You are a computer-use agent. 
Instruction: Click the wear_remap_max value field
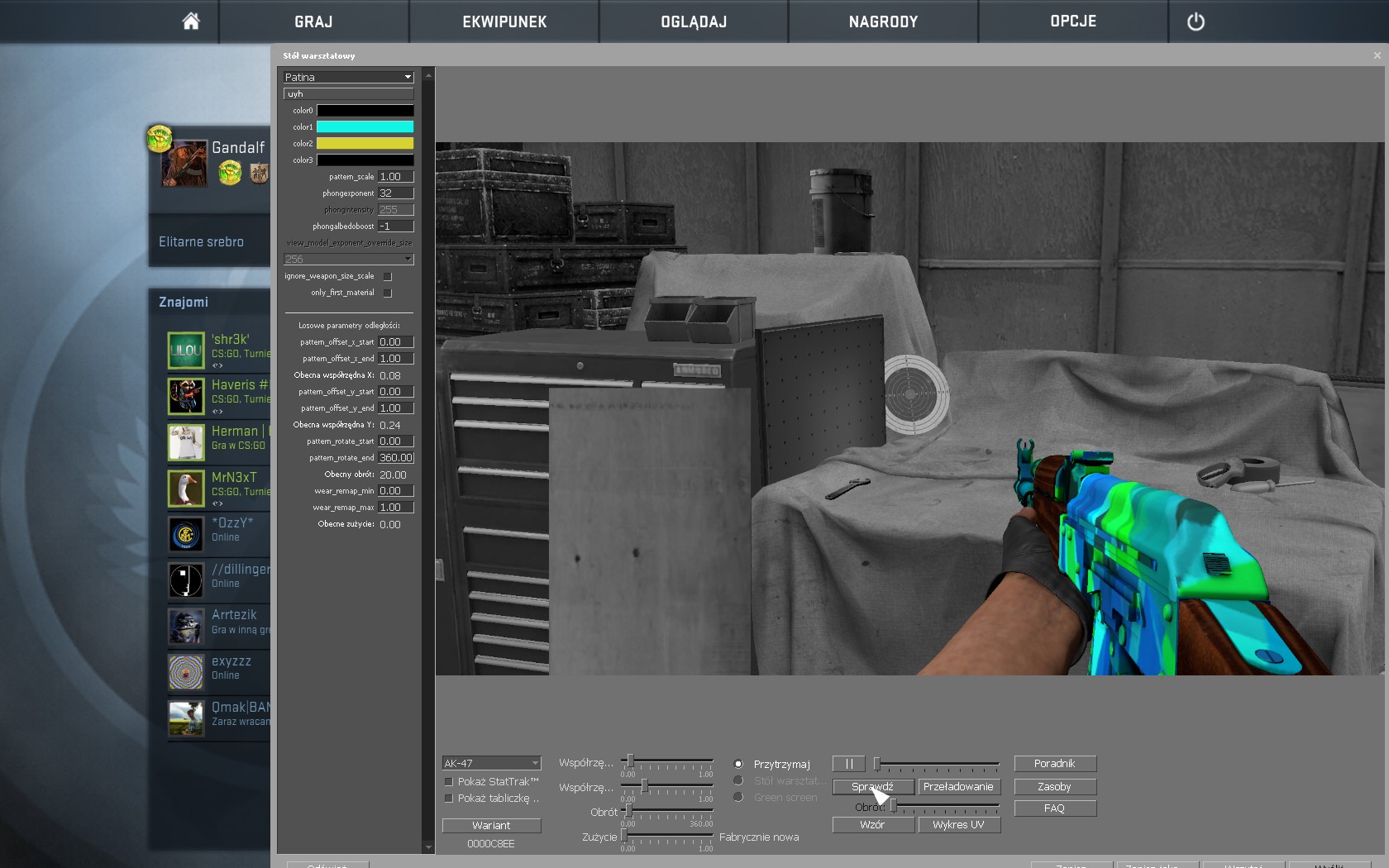396,508
